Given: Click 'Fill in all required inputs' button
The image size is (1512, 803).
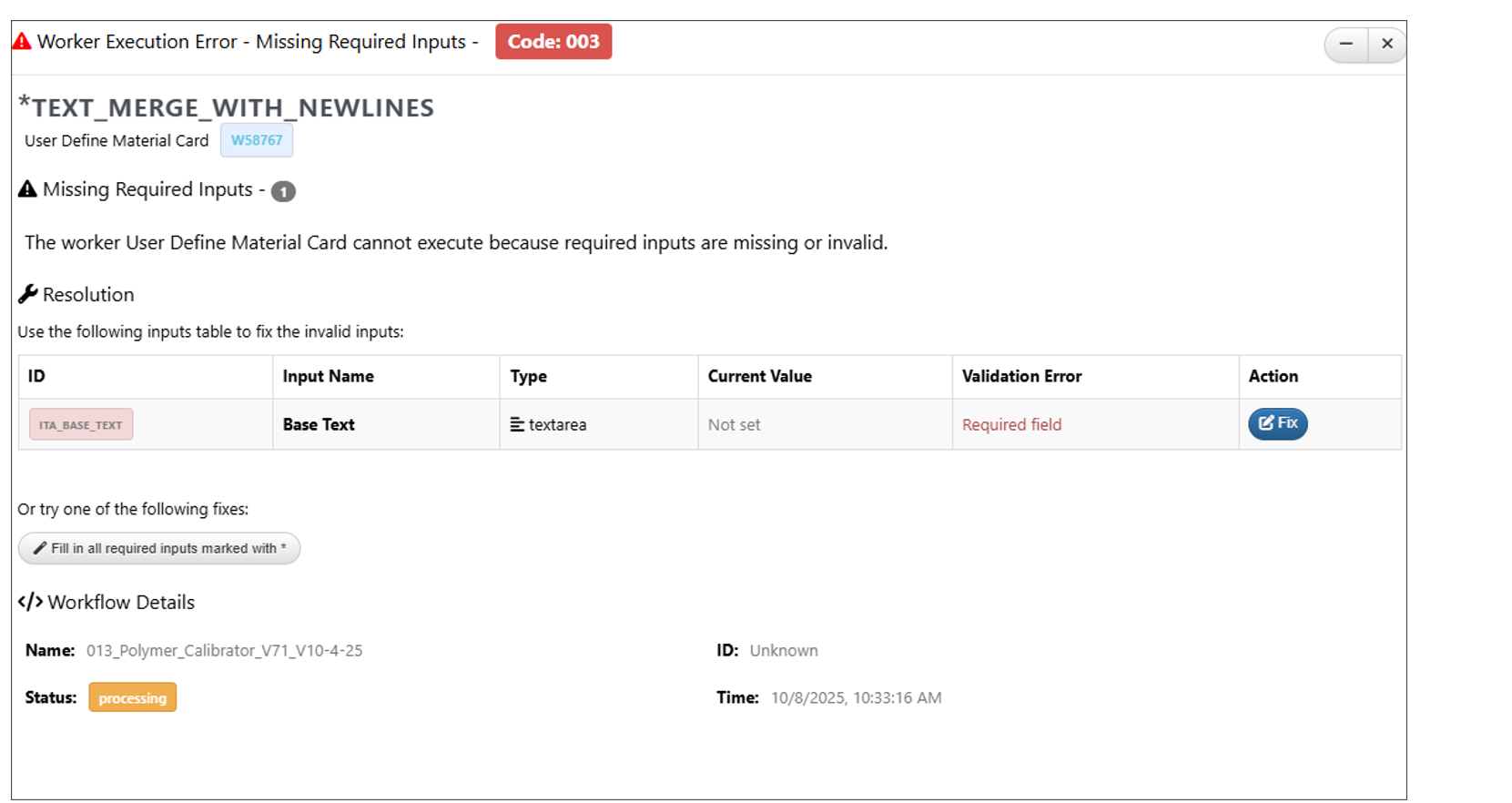Looking at the screenshot, I should [x=159, y=548].
